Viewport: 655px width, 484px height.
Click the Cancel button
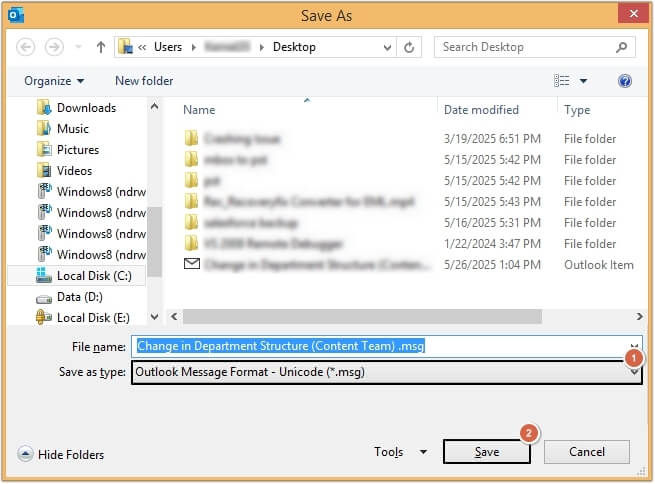pyautogui.click(x=587, y=452)
